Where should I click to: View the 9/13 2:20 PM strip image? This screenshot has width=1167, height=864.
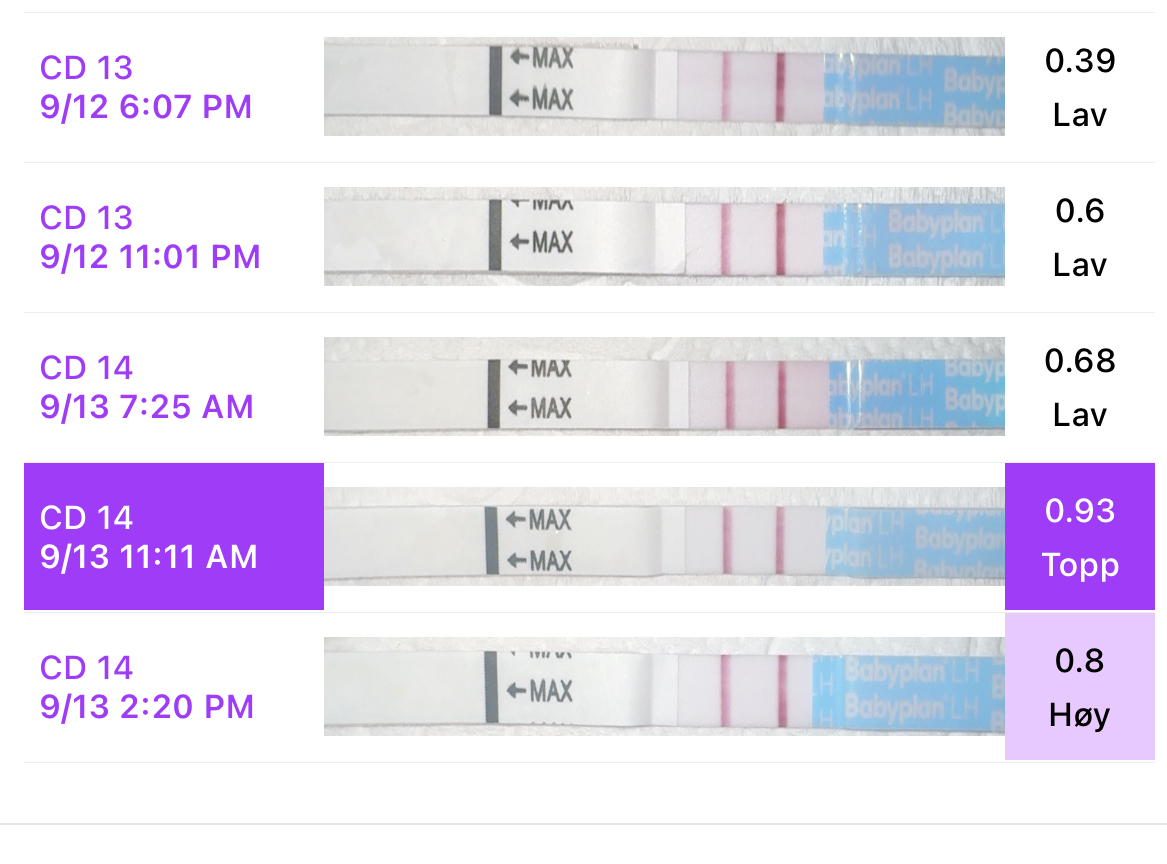tap(664, 686)
